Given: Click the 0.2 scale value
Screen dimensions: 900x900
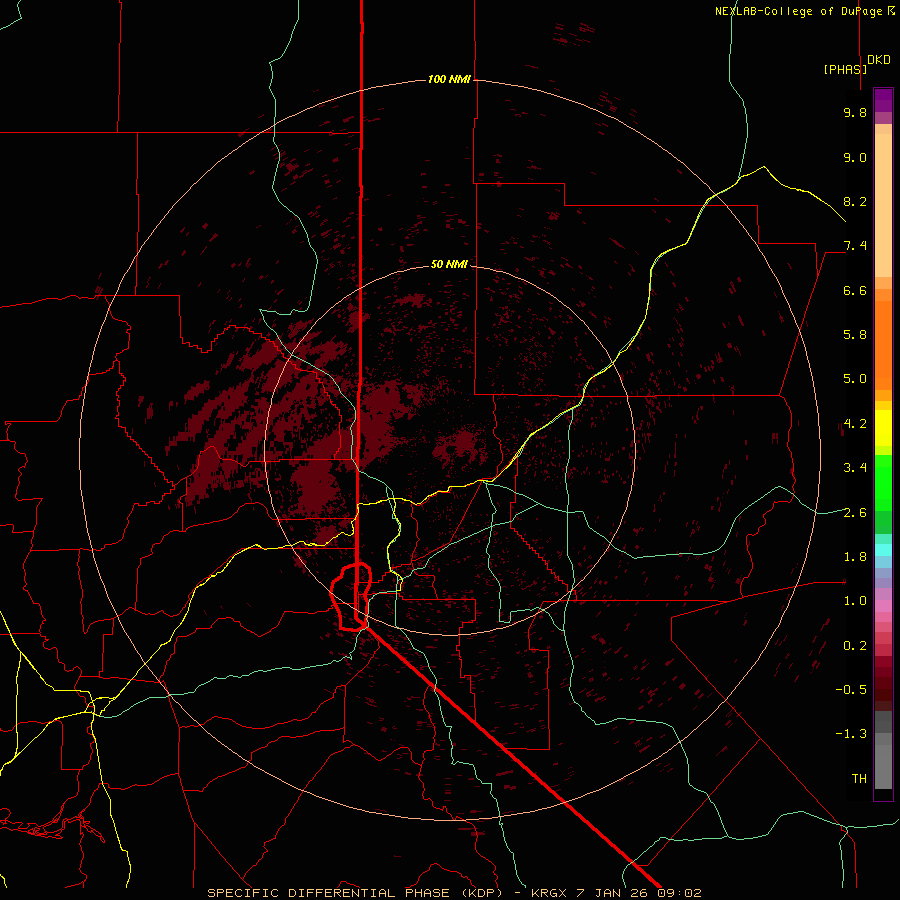Looking at the screenshot, I should point(855,645).
